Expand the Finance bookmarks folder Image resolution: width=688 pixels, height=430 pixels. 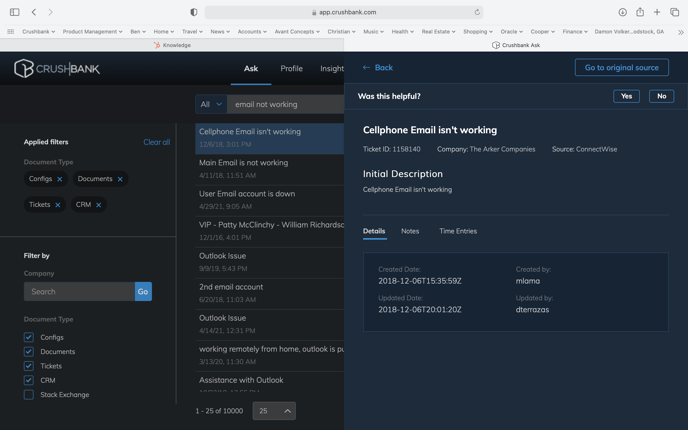pyautogui.click(x=575, y=32)
